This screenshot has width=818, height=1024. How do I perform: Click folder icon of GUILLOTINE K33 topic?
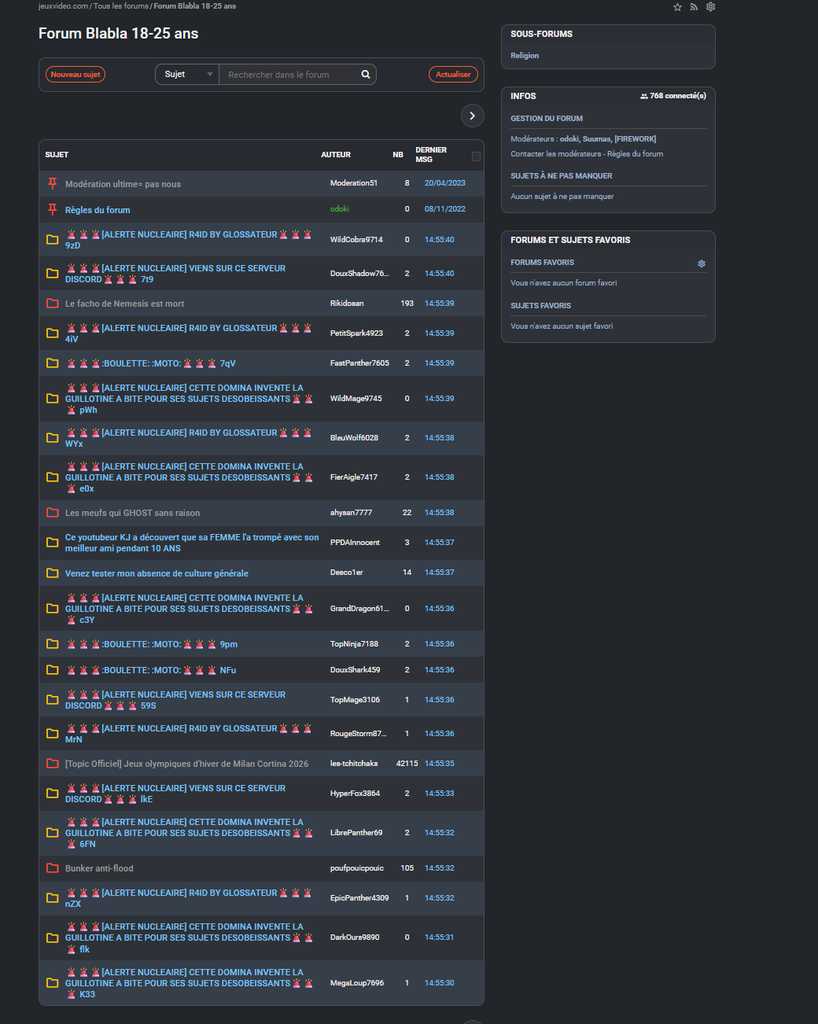[x=52, y=983]
